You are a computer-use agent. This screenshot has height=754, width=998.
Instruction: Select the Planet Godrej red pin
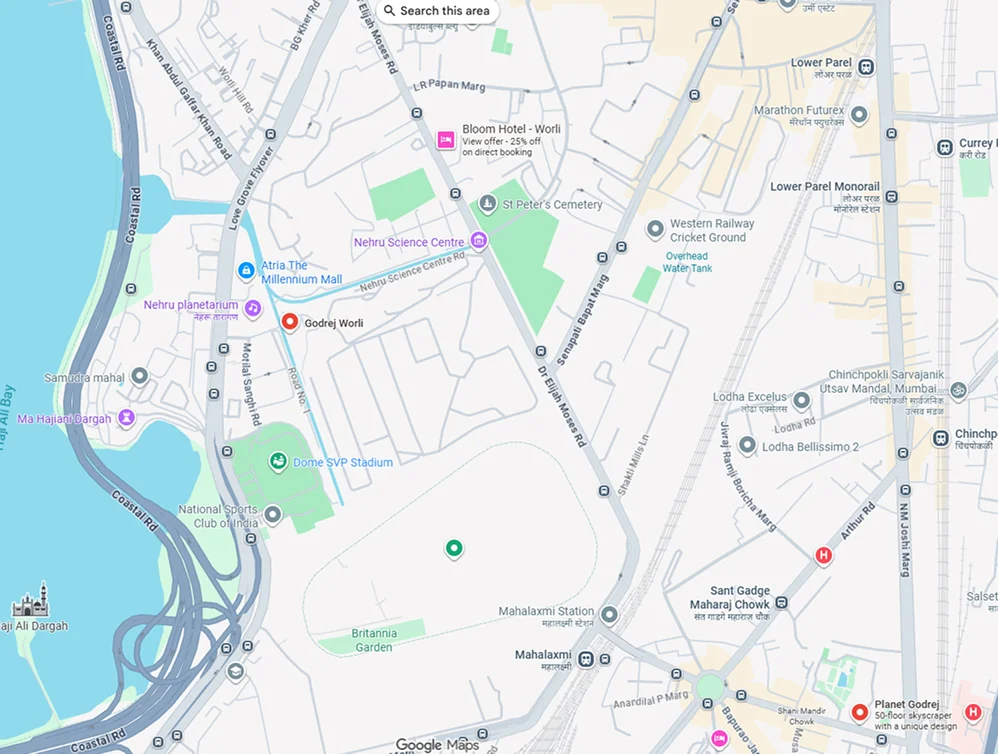[x=860, y=713]
